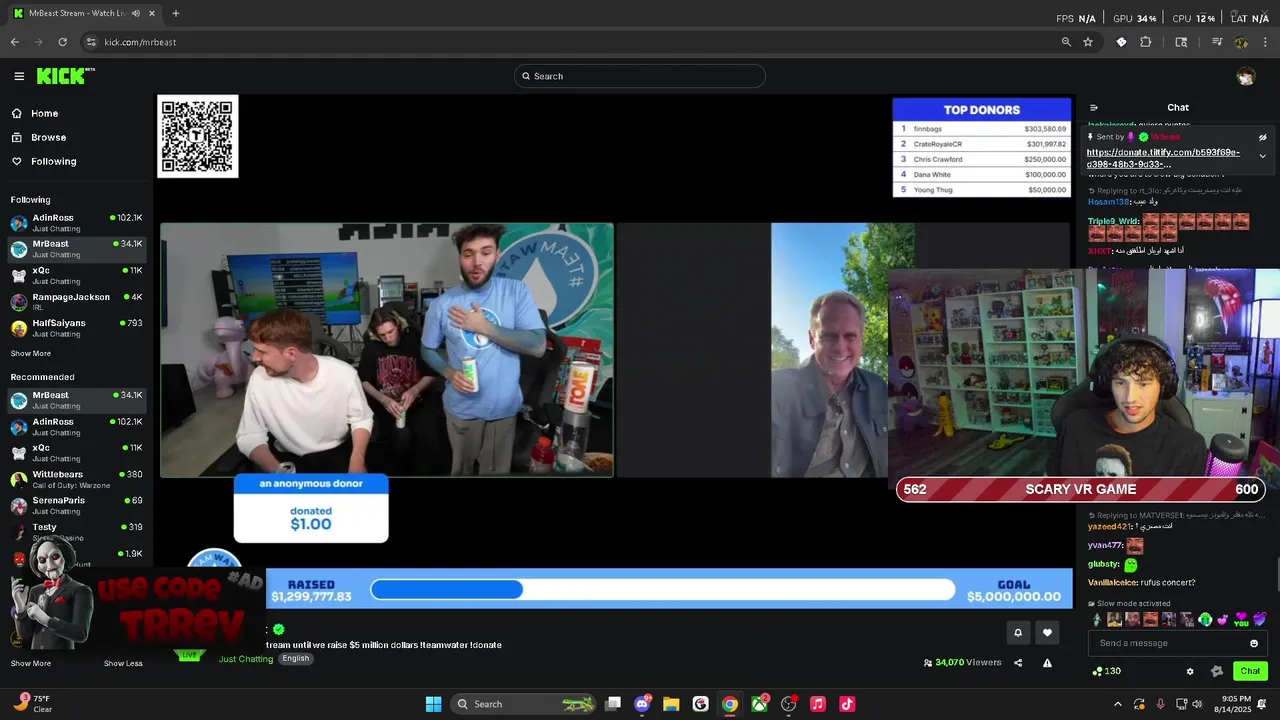
Task: Open the 75°F weather widget
Action: [x=33, y=704]
